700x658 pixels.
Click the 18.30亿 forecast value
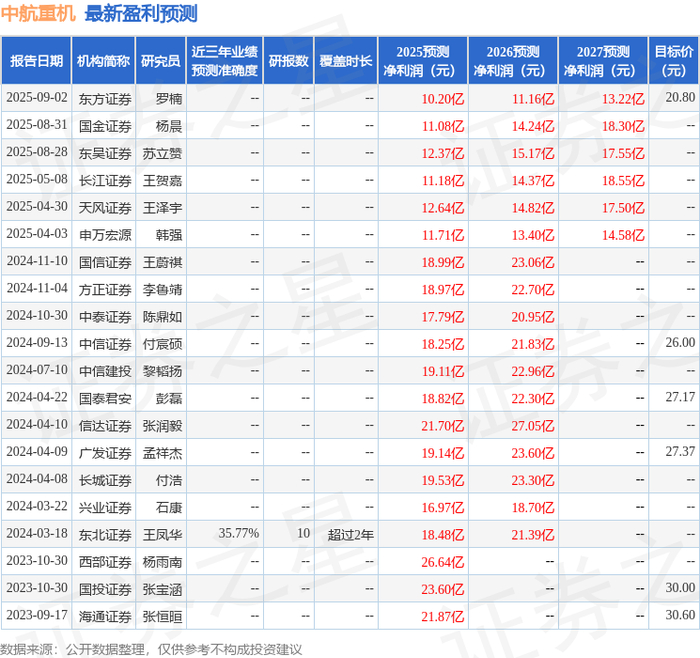(x=623, y=126)
